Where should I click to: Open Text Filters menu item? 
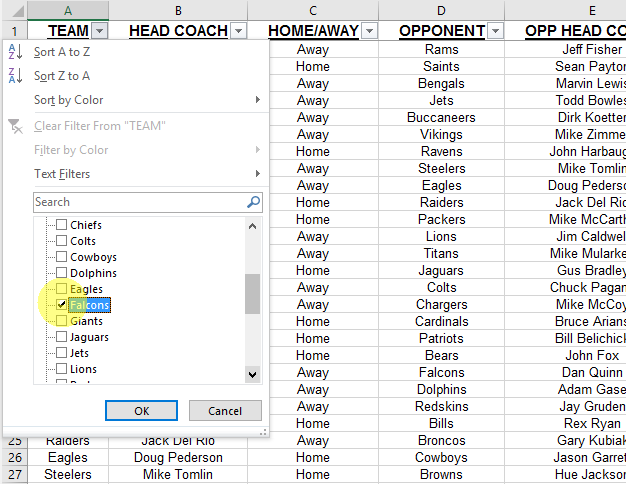click(x=136, y=174)
